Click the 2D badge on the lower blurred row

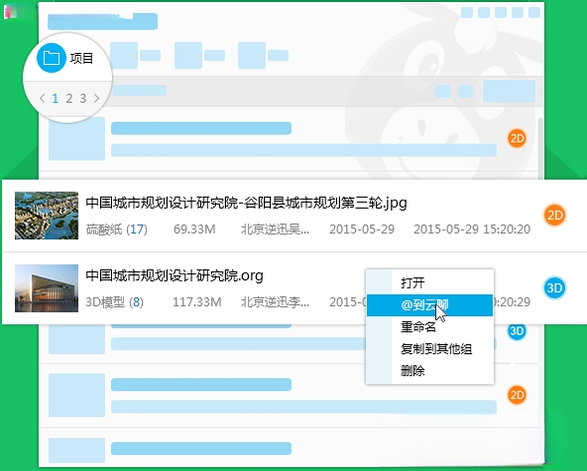(x=517, y=395)
